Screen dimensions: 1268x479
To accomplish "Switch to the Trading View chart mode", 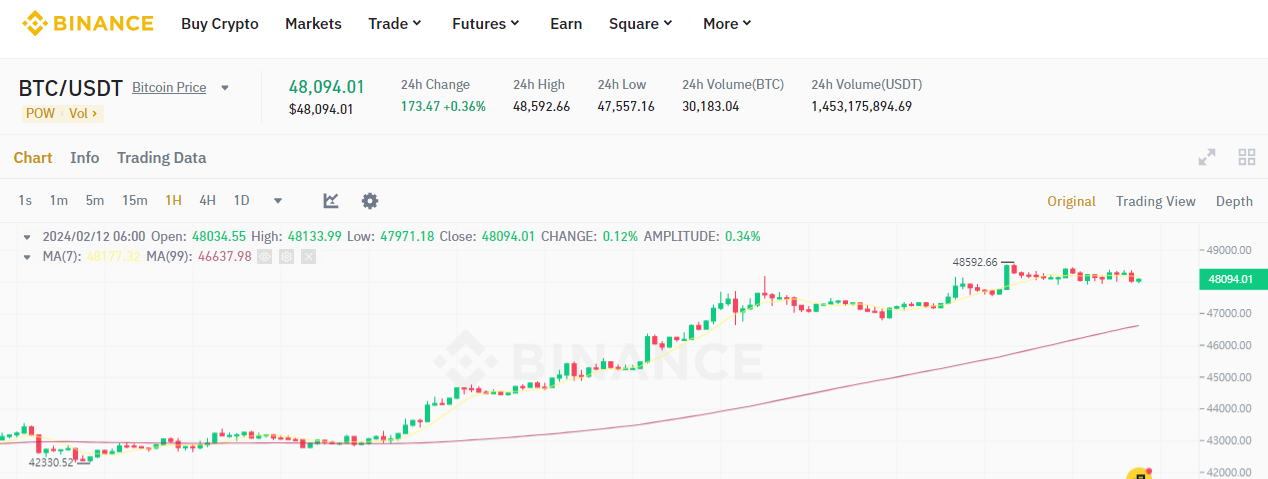I will pyautogui.click(x=1156, y=201).
